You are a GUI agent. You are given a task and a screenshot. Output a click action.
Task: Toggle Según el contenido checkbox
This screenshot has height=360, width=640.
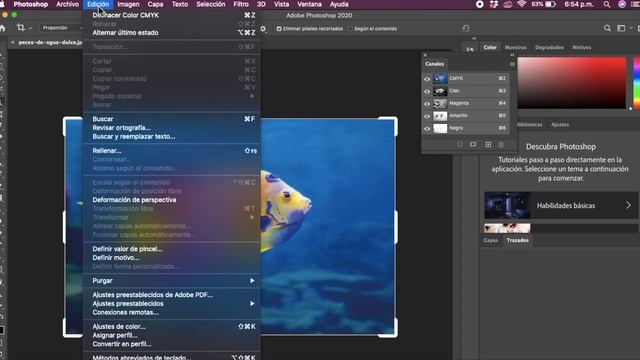pyautogui.click(x=350, y=29)
